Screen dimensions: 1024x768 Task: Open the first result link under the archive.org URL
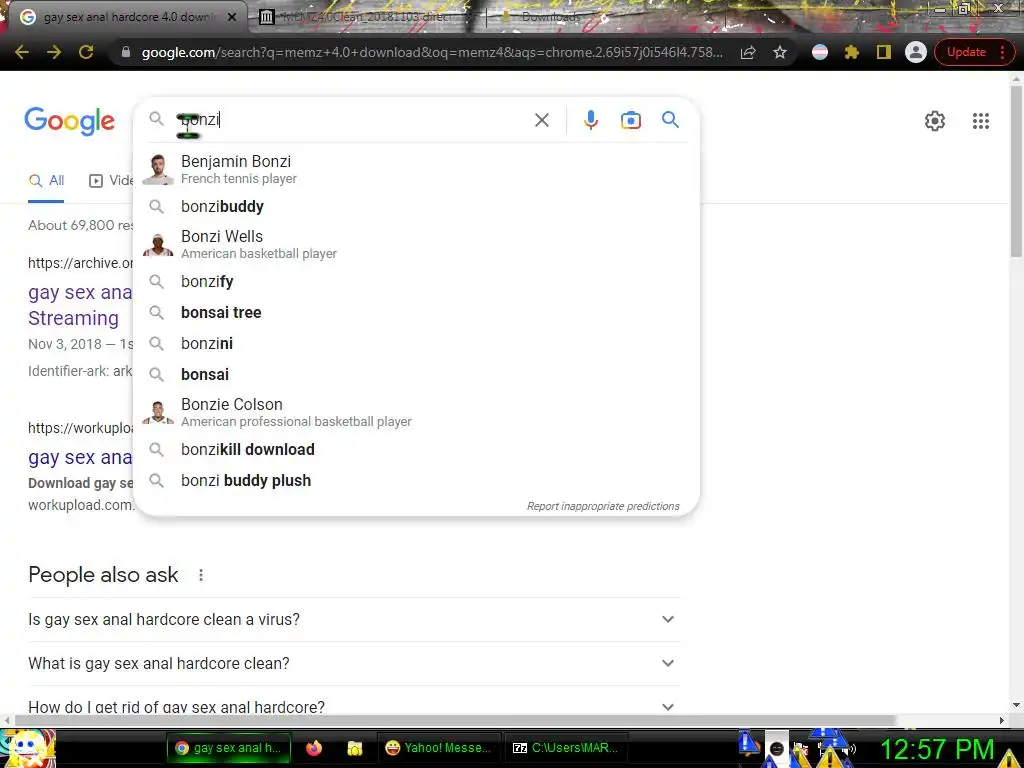(x=80, y=305)
